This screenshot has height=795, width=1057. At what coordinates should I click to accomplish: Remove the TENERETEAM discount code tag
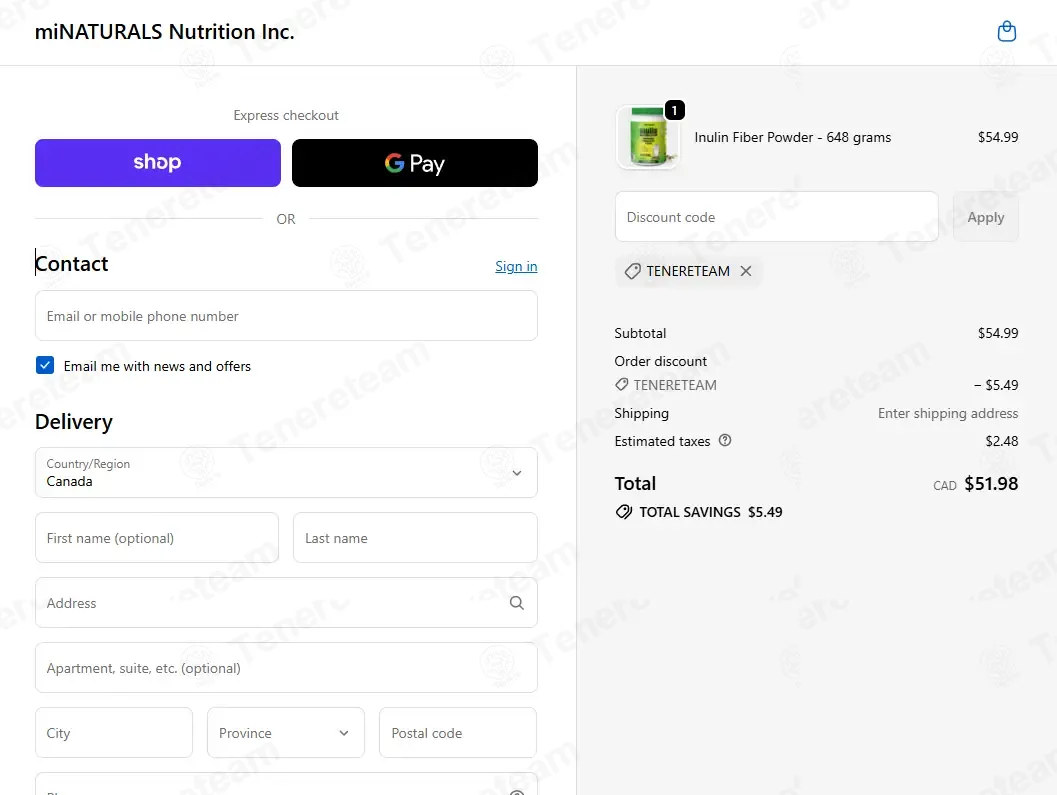tap(746, 271)
